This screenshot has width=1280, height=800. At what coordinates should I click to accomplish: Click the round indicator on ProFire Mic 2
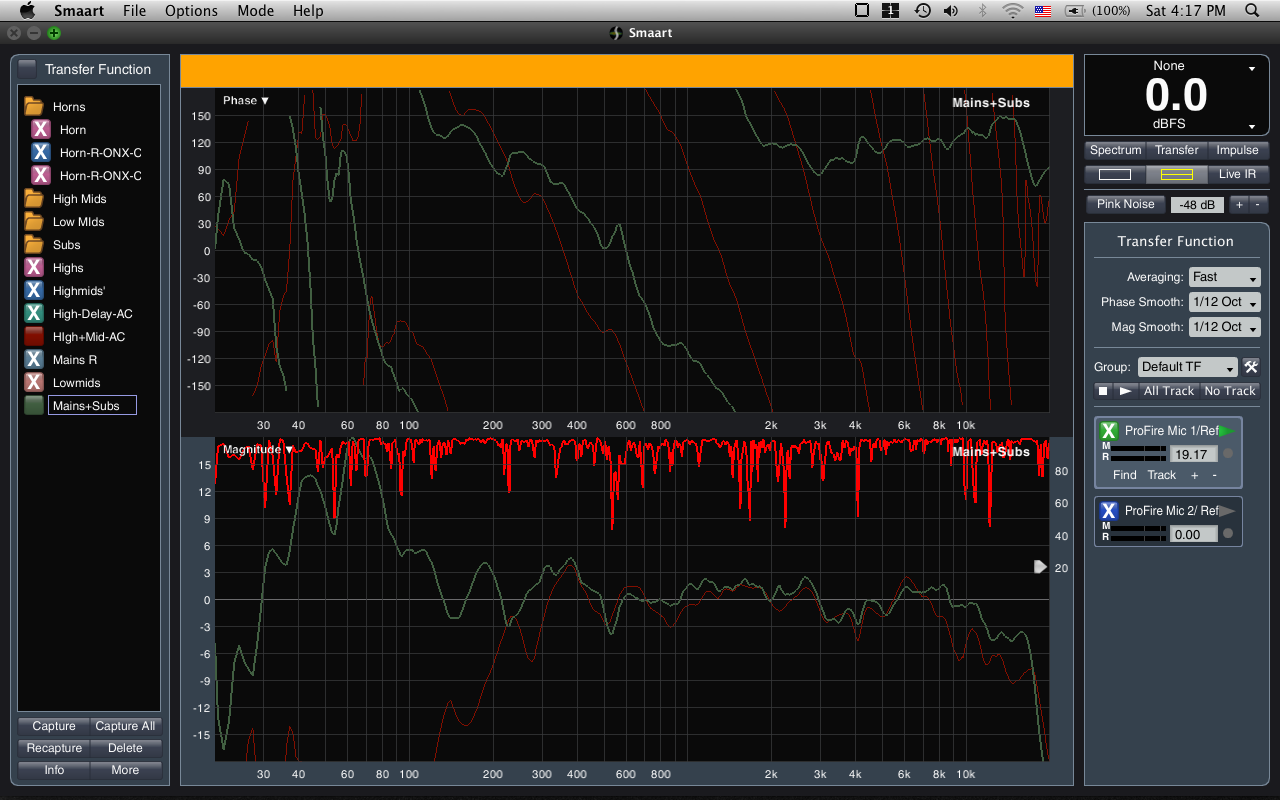tap(1228, 533)
